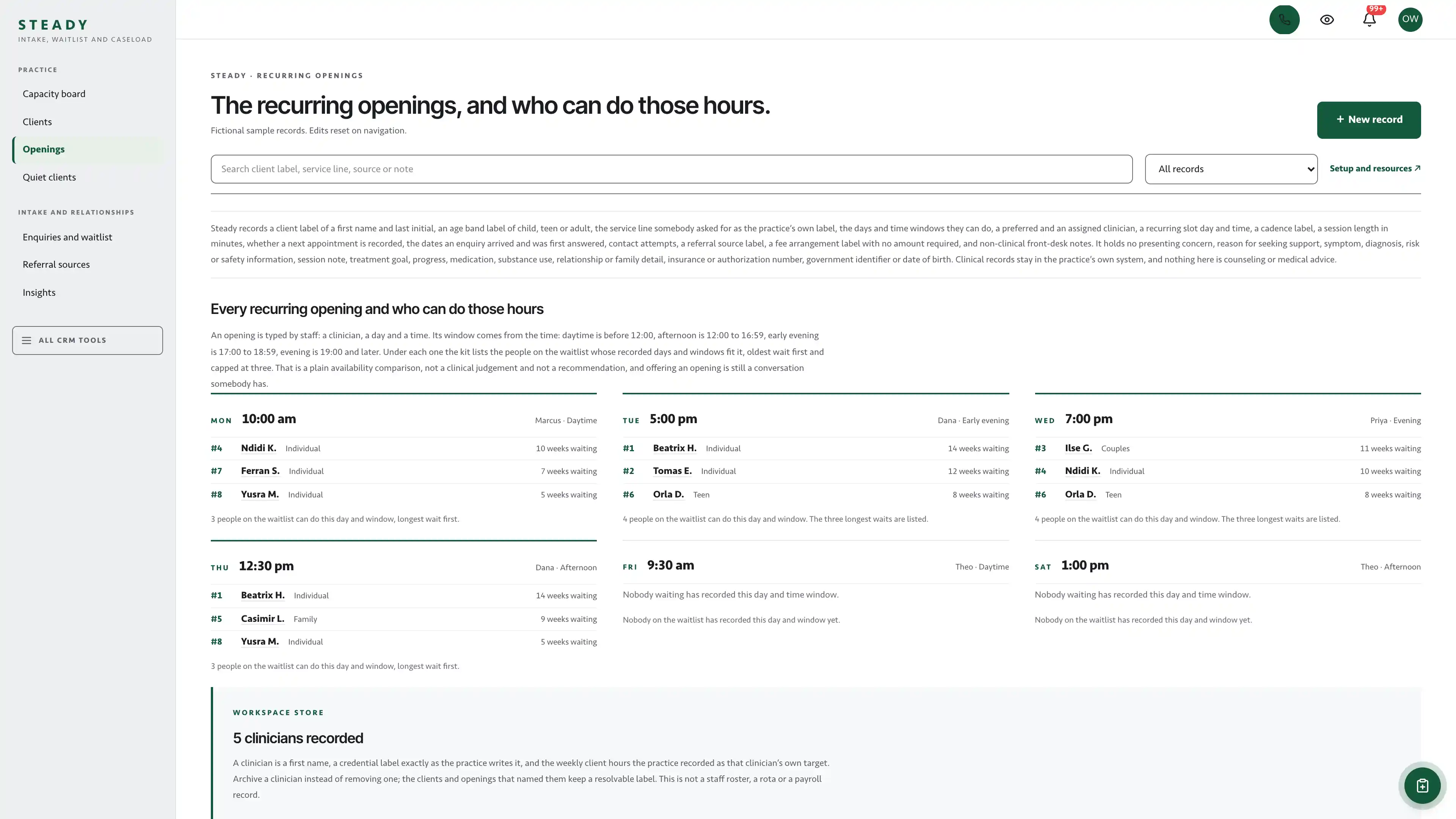Click the STEADY logo in sidebar
Image resolution: width=1456 pixels, height=819 pixels.
(53, 25)
